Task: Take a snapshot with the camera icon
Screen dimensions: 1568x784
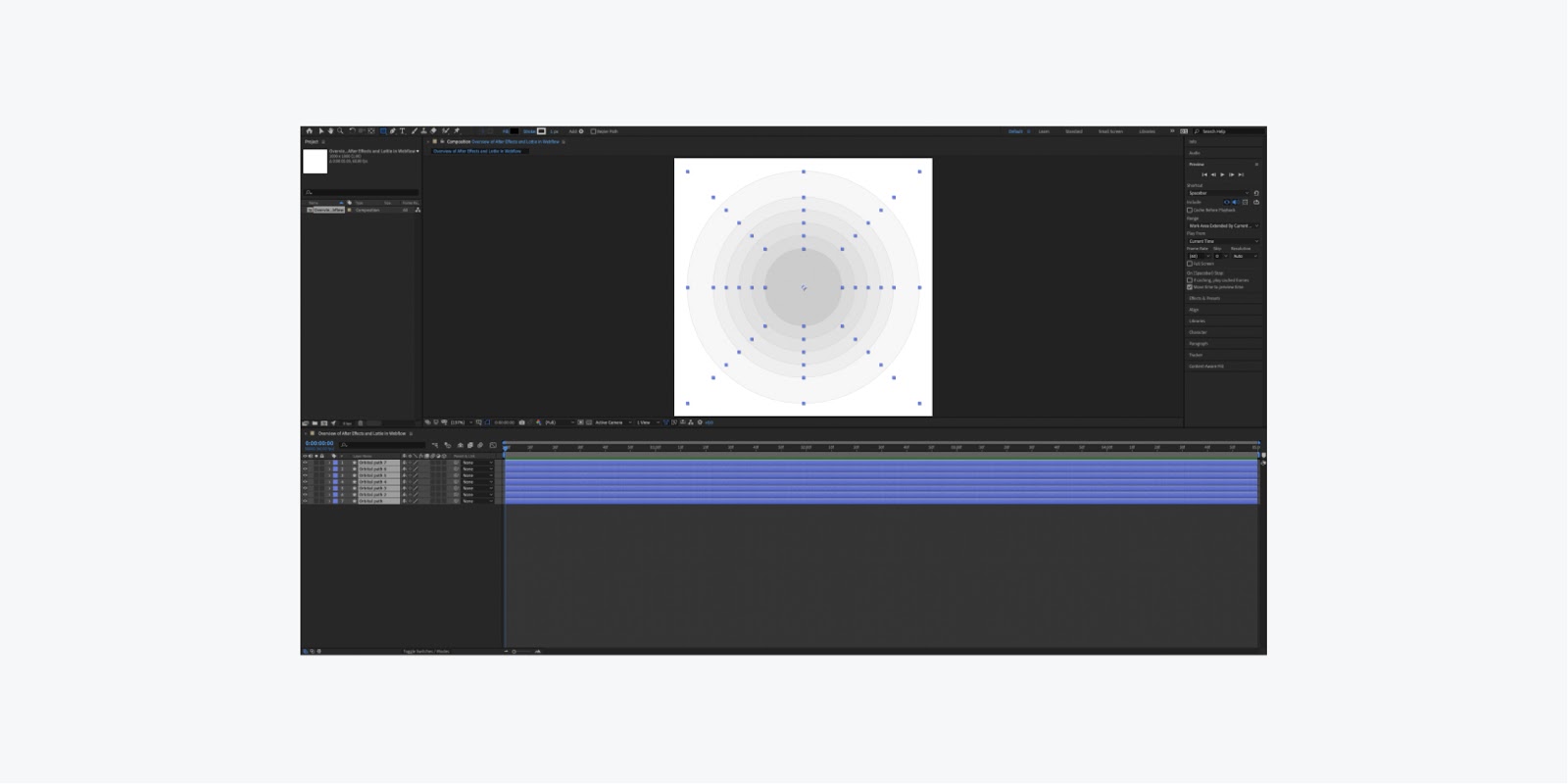Action: (521, 422)
